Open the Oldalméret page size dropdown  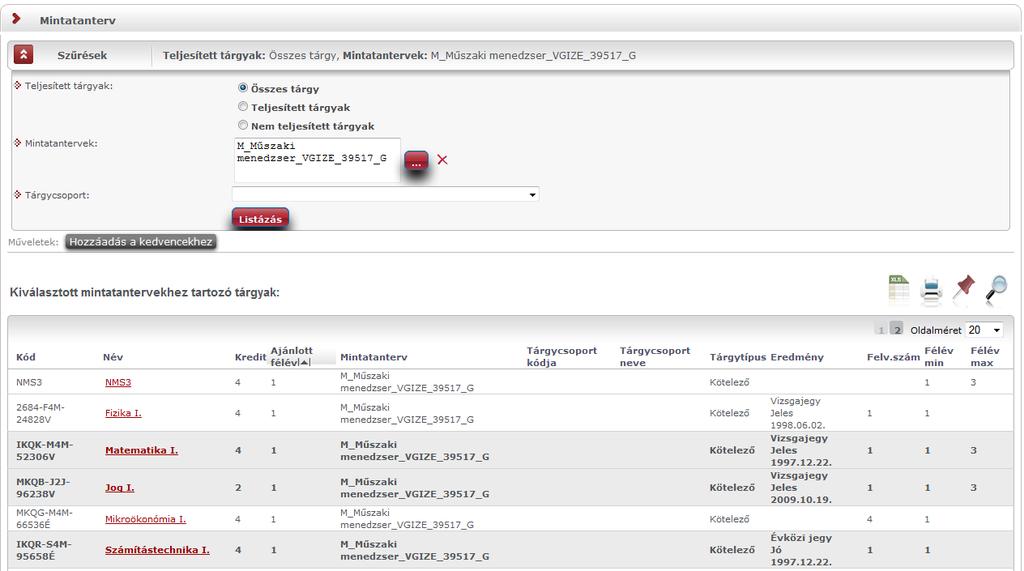click(x=985, y=330)
